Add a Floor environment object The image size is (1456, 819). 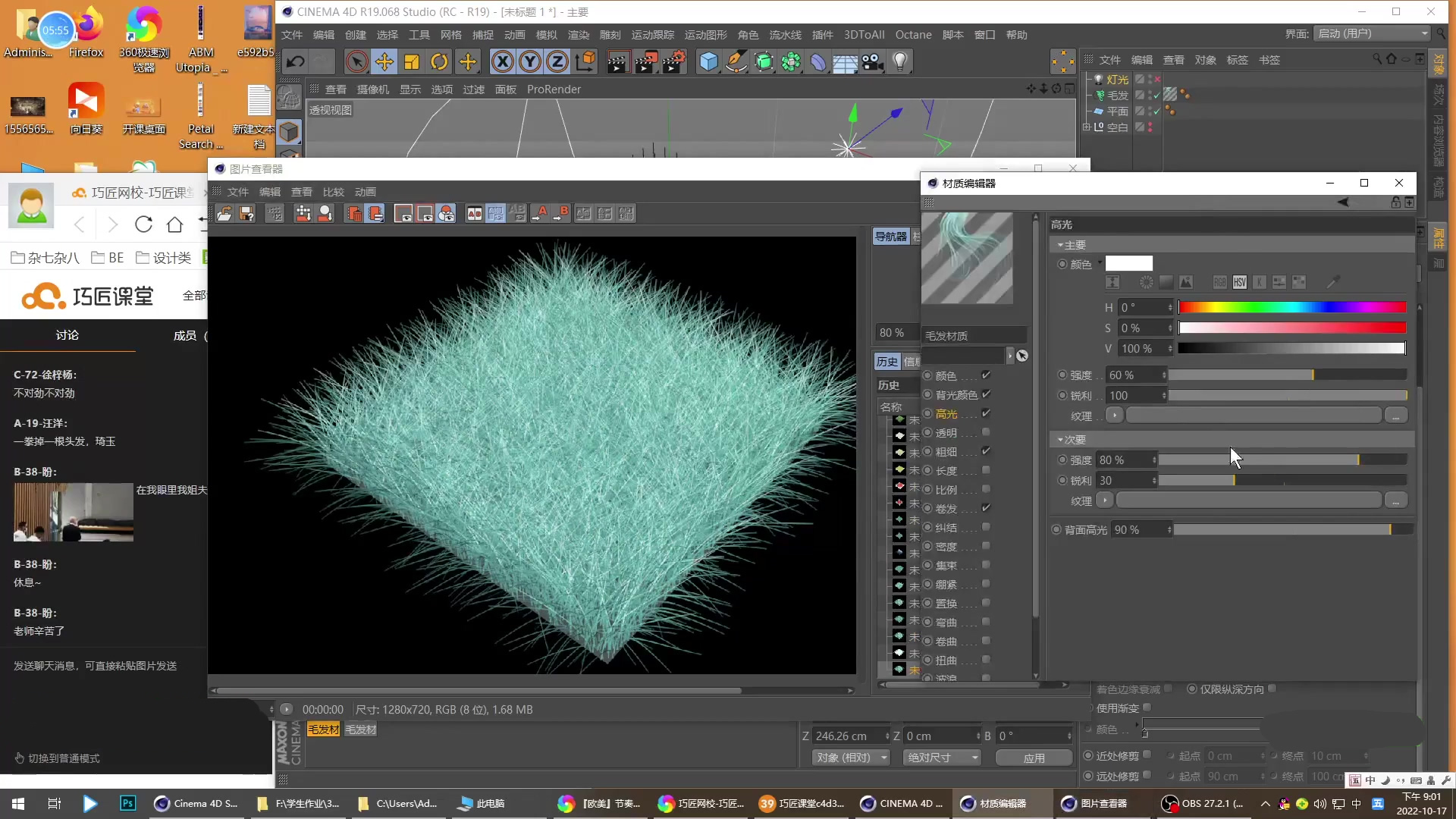tap(845, 62)
